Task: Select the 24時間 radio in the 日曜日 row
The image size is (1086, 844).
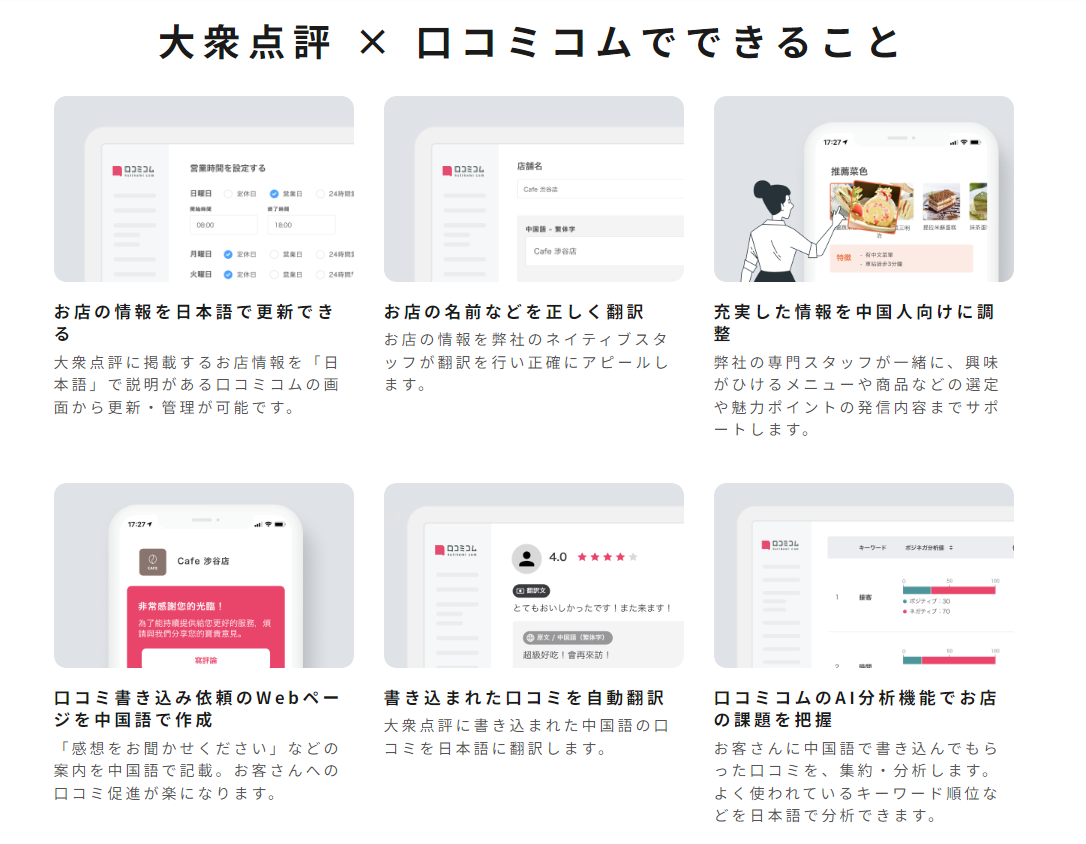Action: (x=320, y=194)
